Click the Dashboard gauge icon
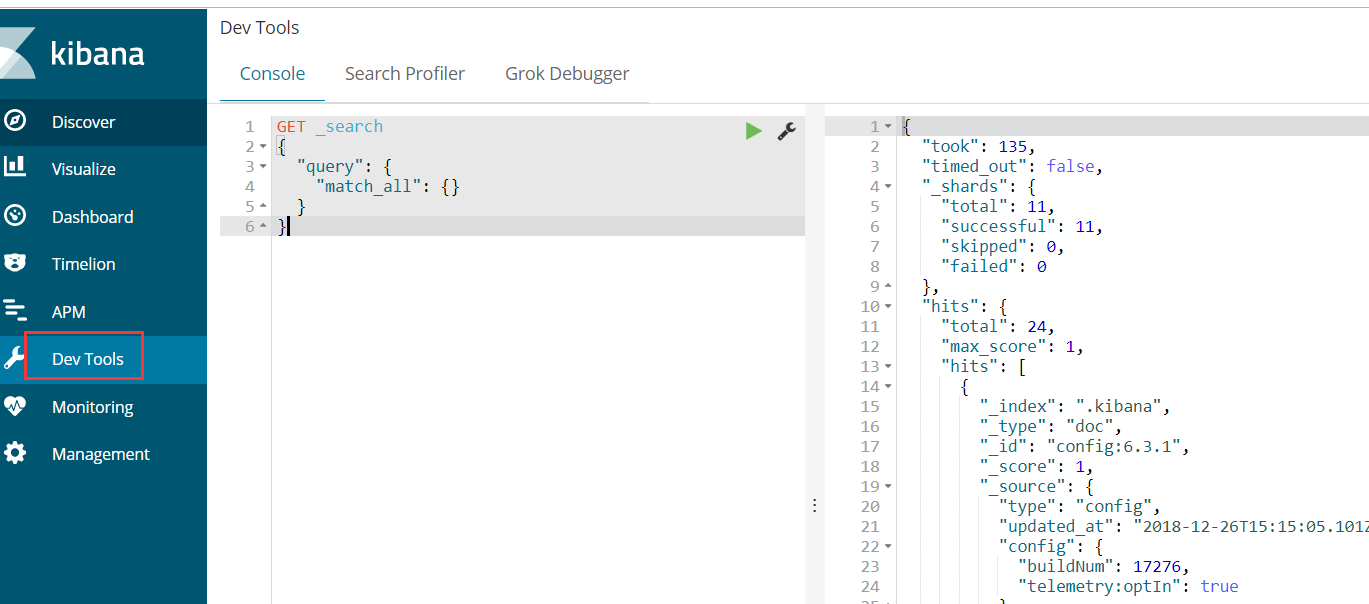The image size is (1369, 604). (15, 216)
